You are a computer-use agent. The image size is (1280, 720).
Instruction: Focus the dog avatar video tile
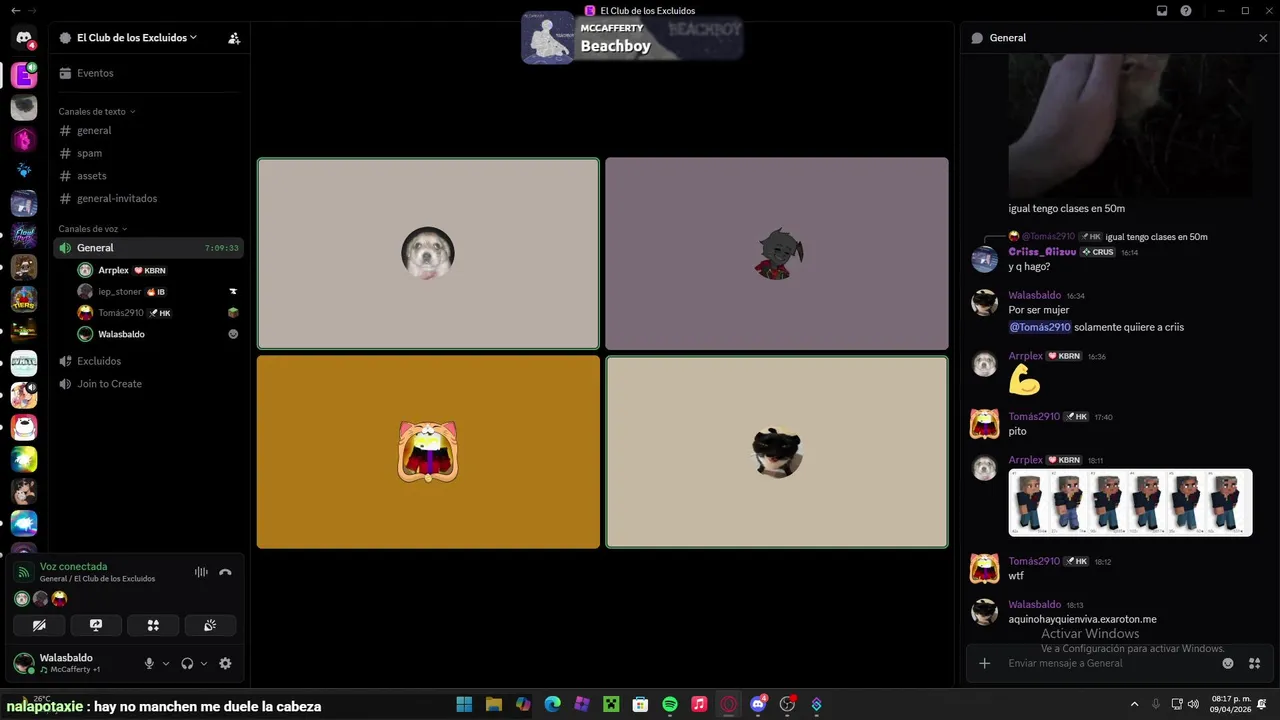[428, 253]
